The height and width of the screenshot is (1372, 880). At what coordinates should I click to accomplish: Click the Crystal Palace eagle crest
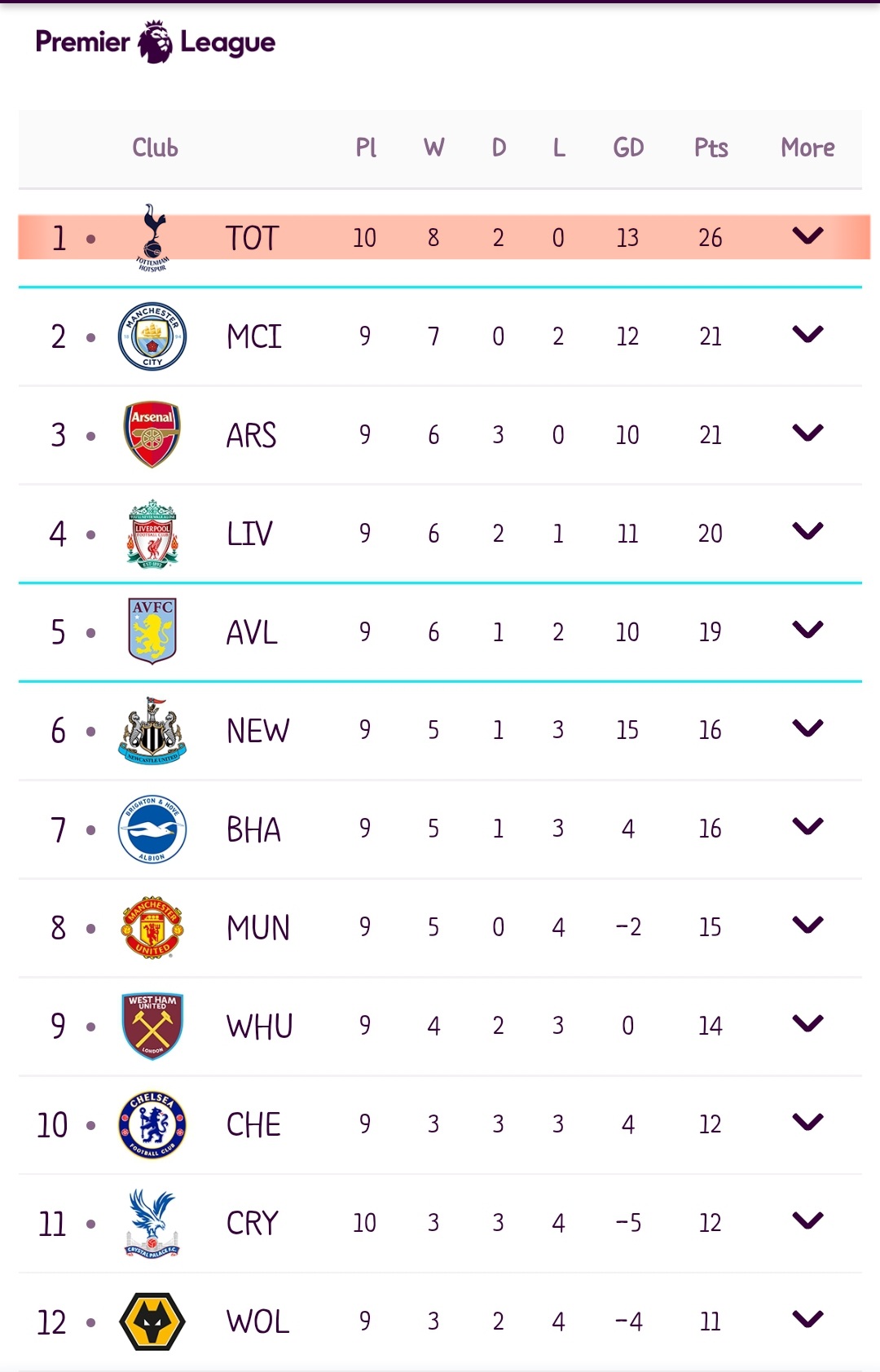152,1223
